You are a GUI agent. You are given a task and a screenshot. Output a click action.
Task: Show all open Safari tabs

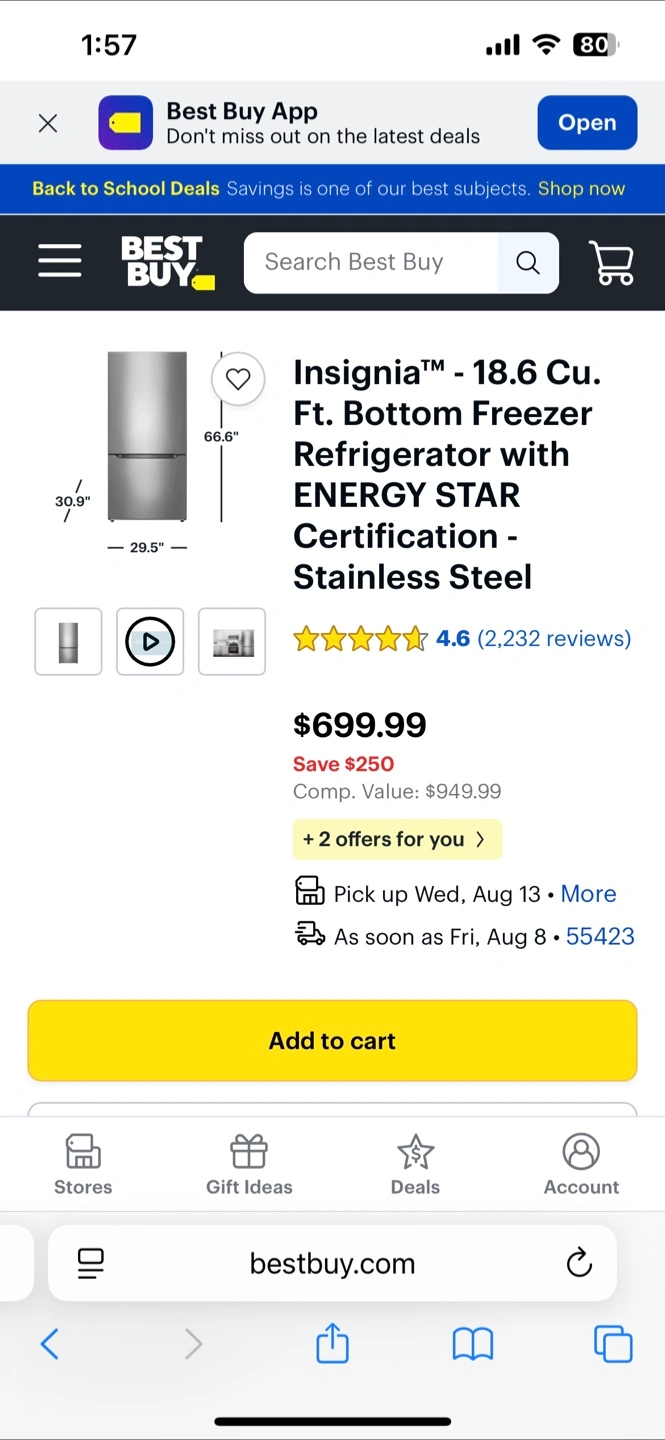coord(613,1343)
